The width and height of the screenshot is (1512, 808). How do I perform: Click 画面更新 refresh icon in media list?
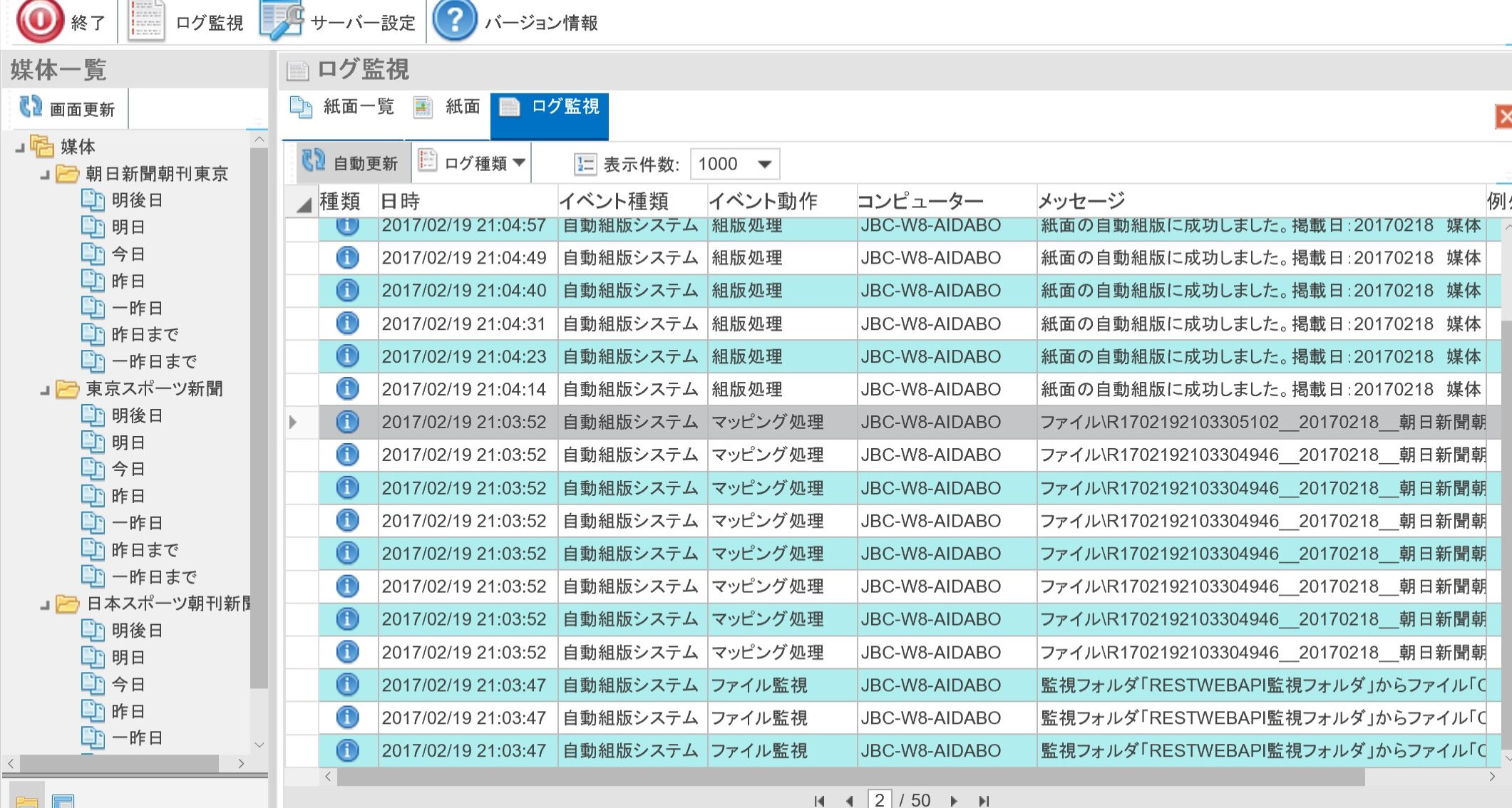tap(31, 107)
